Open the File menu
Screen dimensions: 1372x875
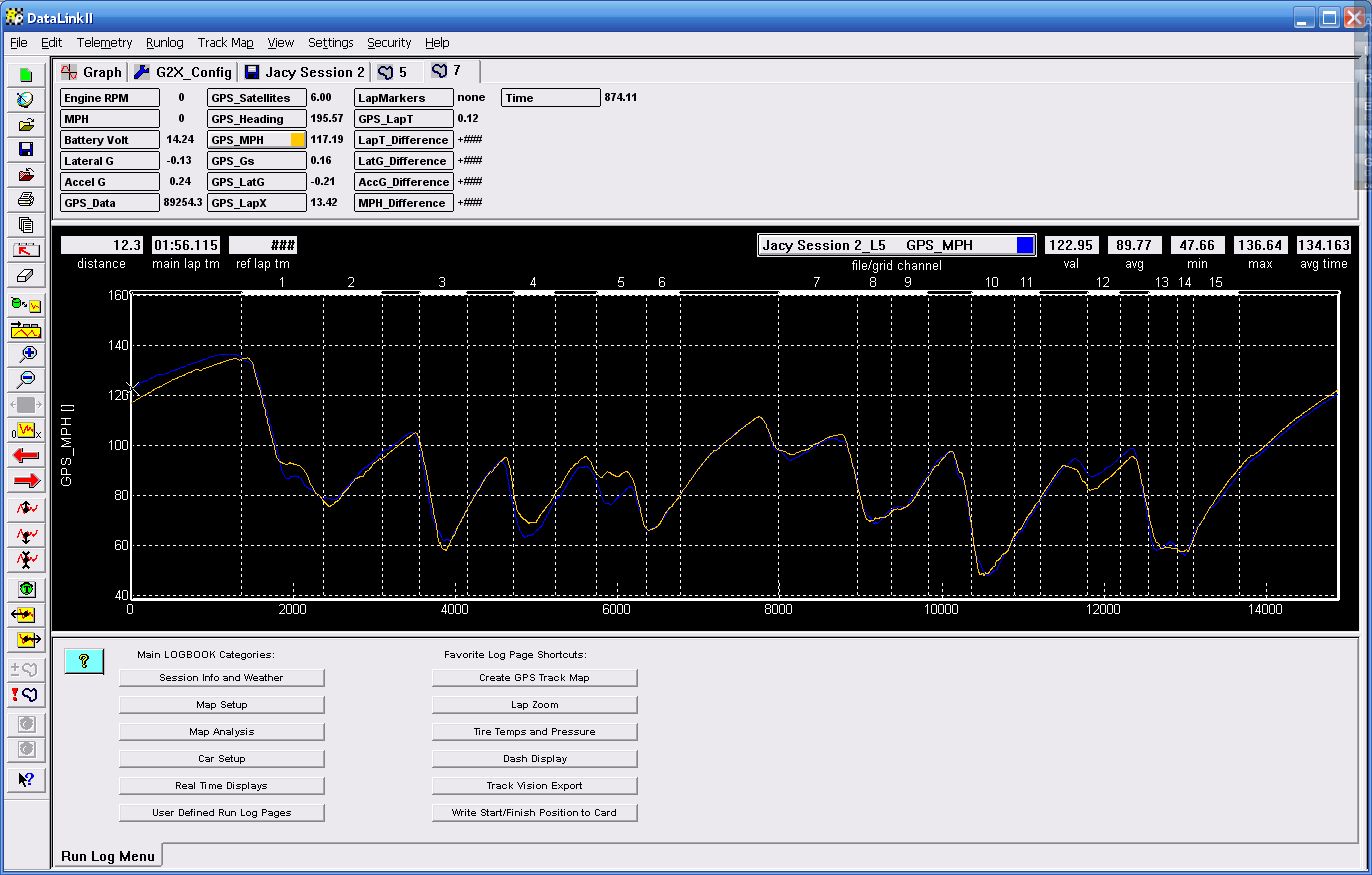18,43
